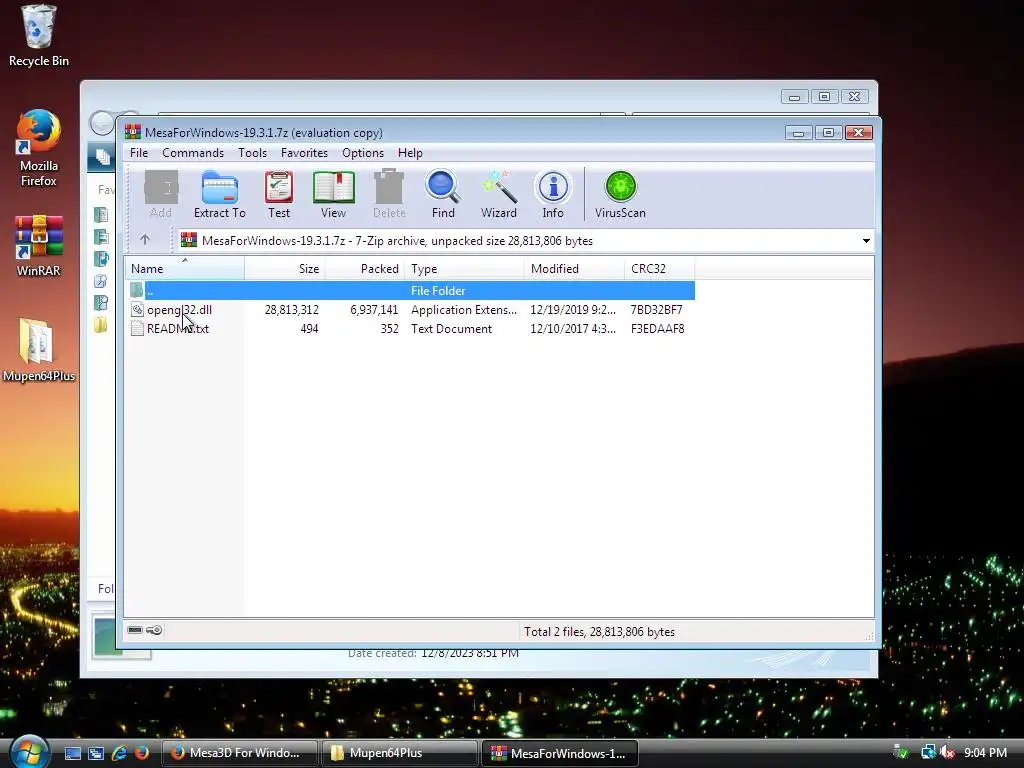Click Text Document type cell

click(x=451, y=328)
